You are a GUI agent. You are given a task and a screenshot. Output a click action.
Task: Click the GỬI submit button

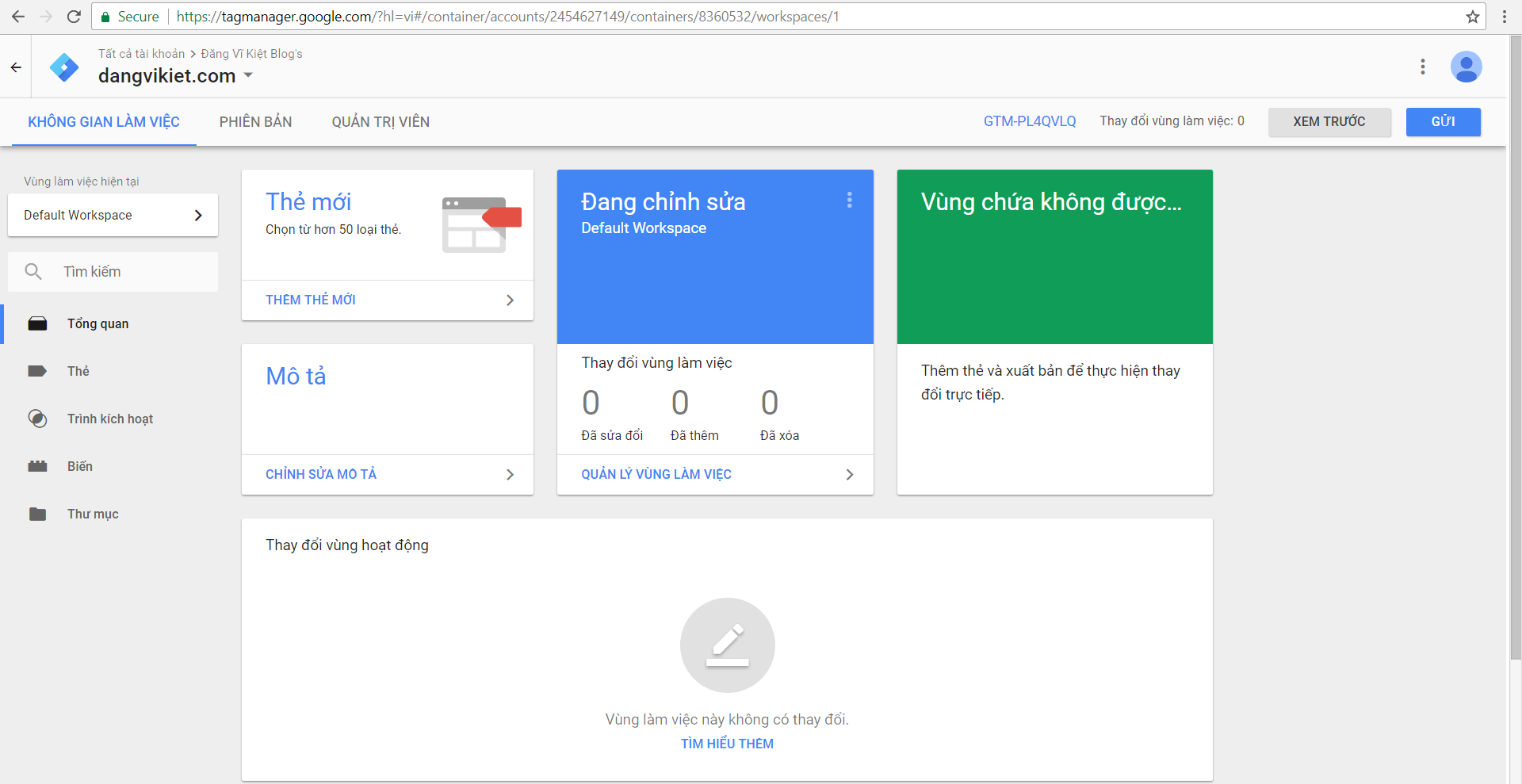pyautogui.click(x=1443, y=122)
